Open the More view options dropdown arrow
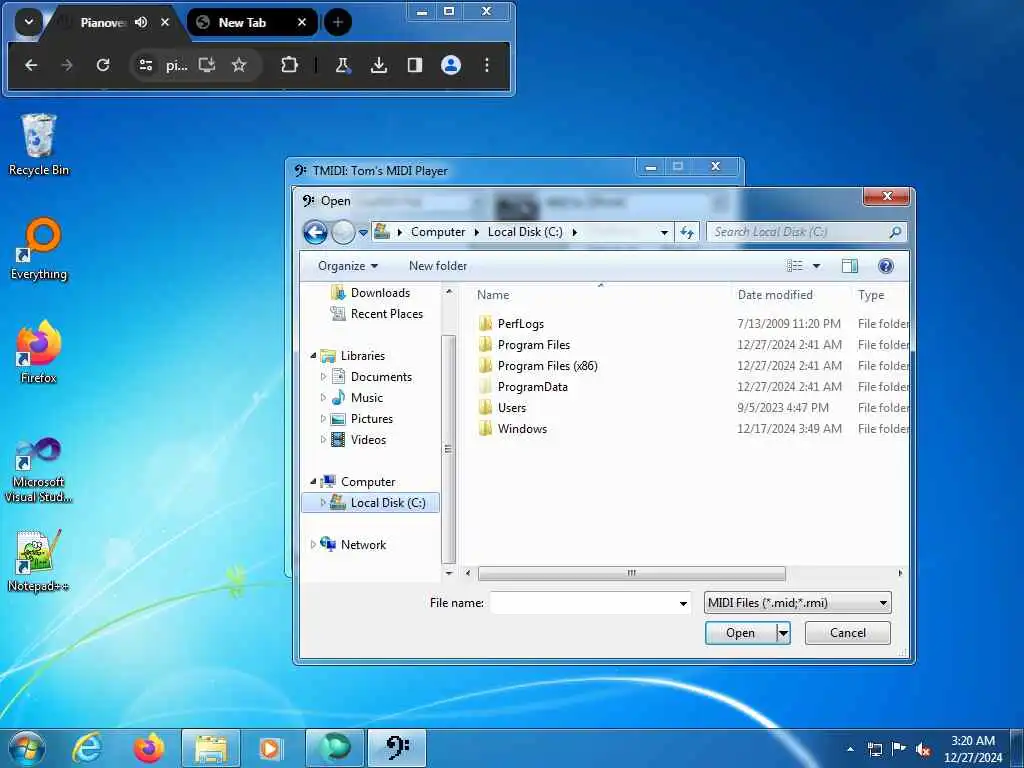 (816, 266)
